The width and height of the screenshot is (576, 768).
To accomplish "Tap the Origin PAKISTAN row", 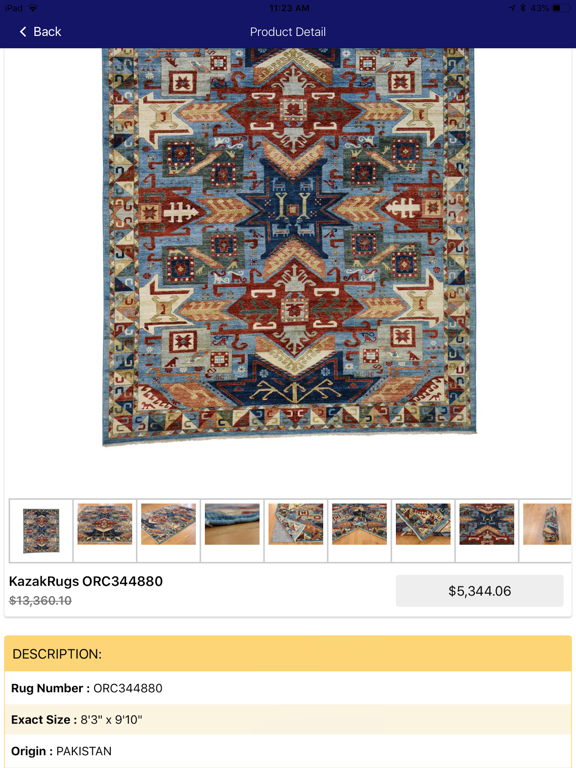I will 288,751.
